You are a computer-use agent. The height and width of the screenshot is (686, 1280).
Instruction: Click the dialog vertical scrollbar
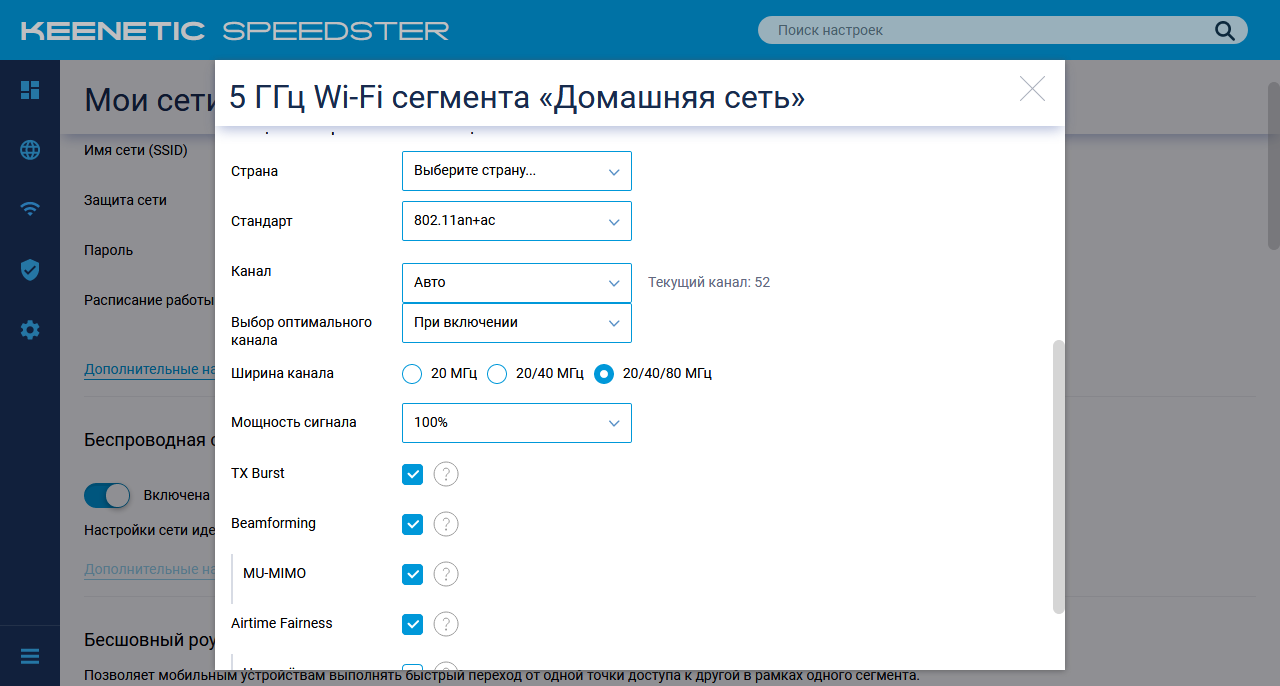click(x=1059, y=476)
